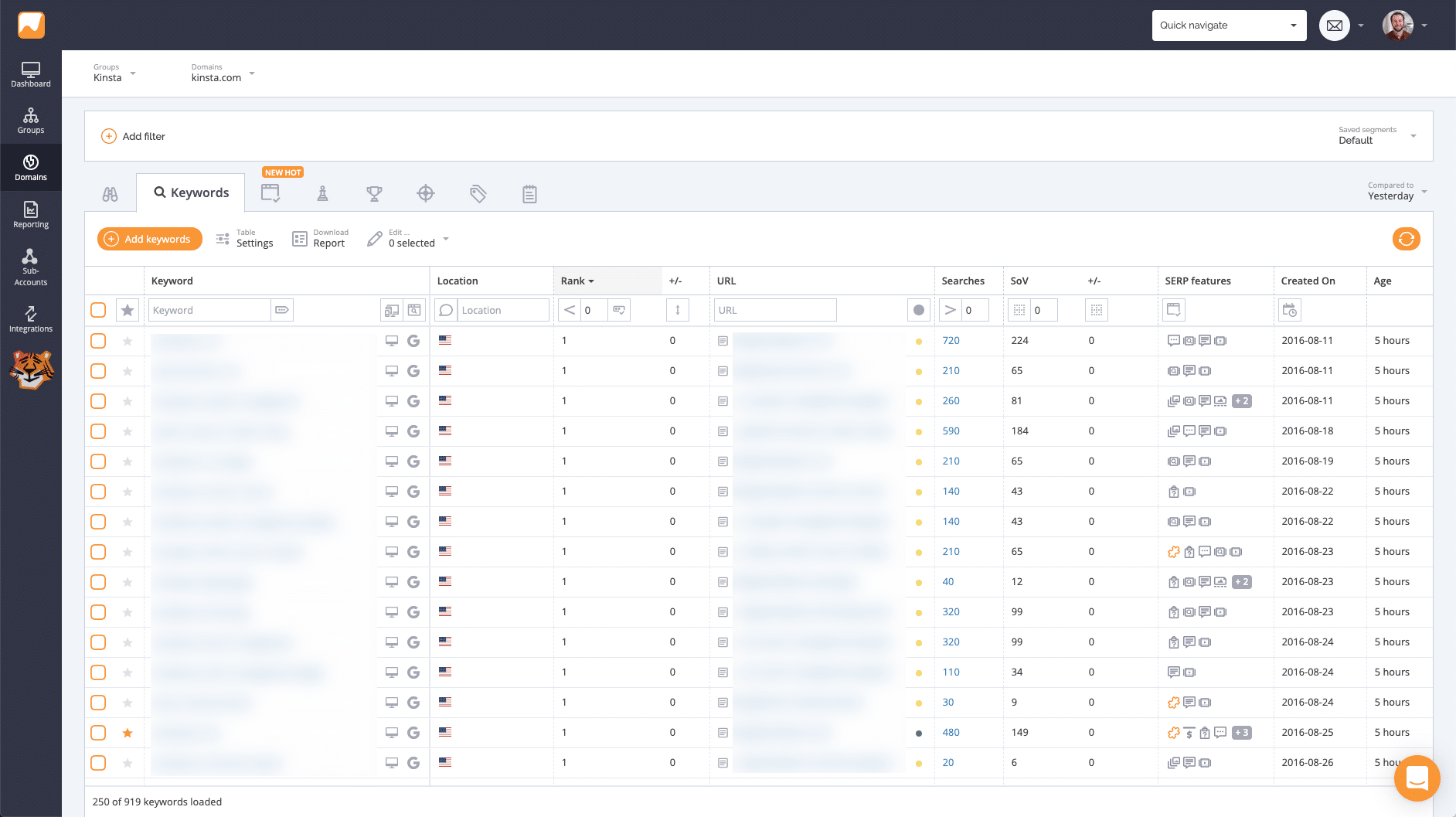
Task: Click the 720 searches link in the first row
Action: coord(951,340)
